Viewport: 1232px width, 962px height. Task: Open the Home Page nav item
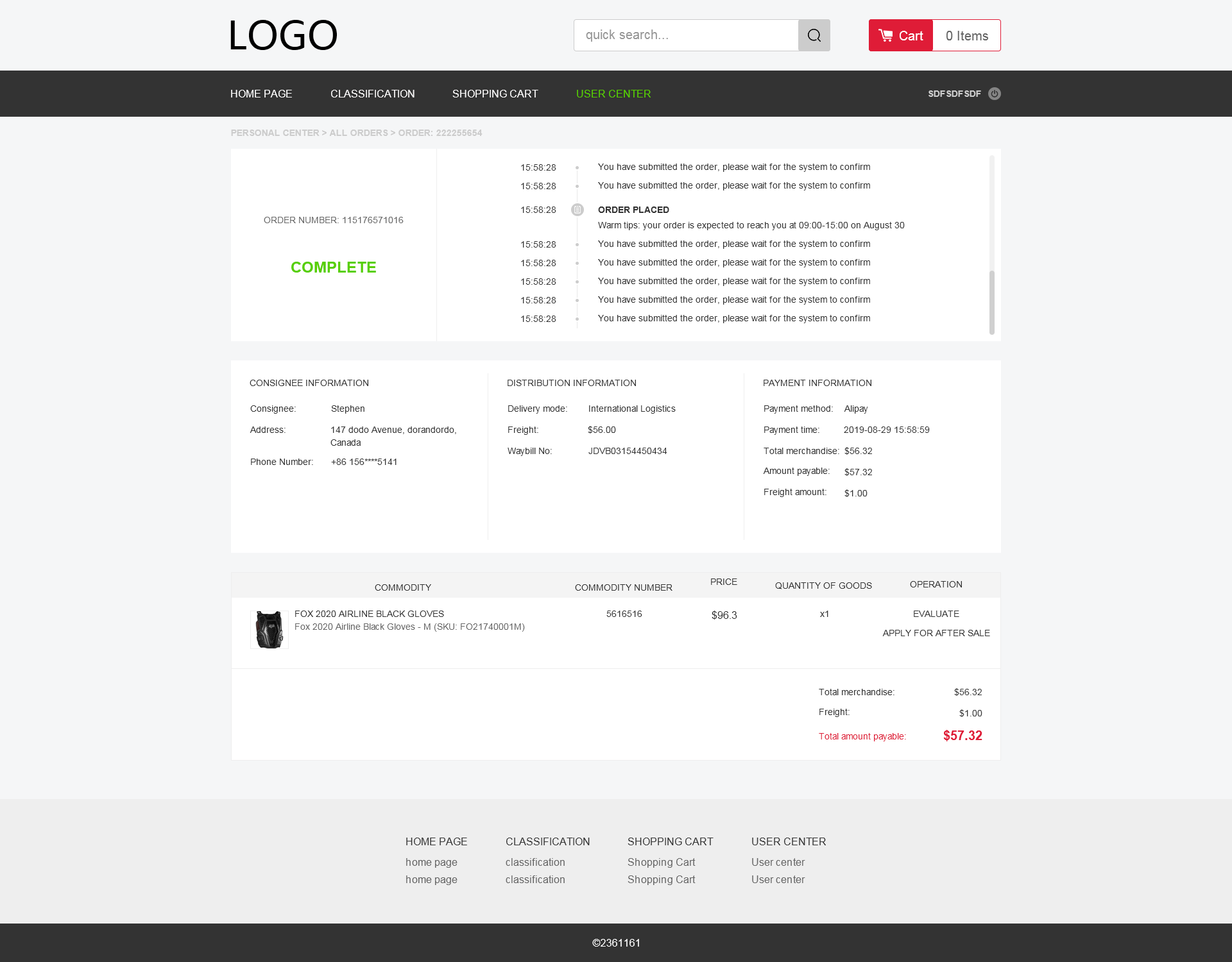pos(261,94)
